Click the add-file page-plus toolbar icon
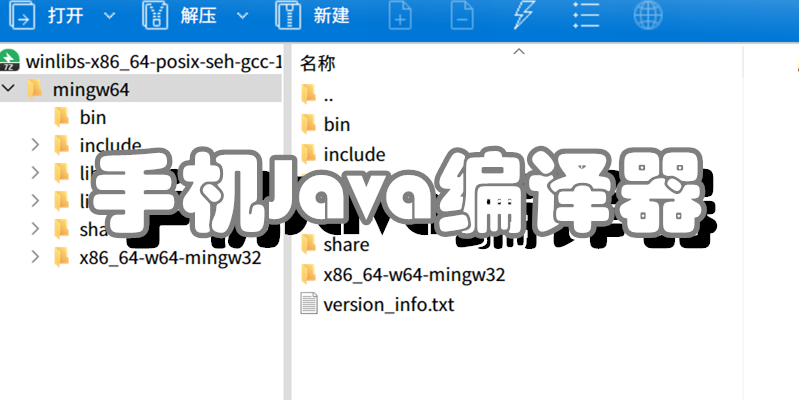The height and width of the screenshot is (400, 799). coord(400,16)
